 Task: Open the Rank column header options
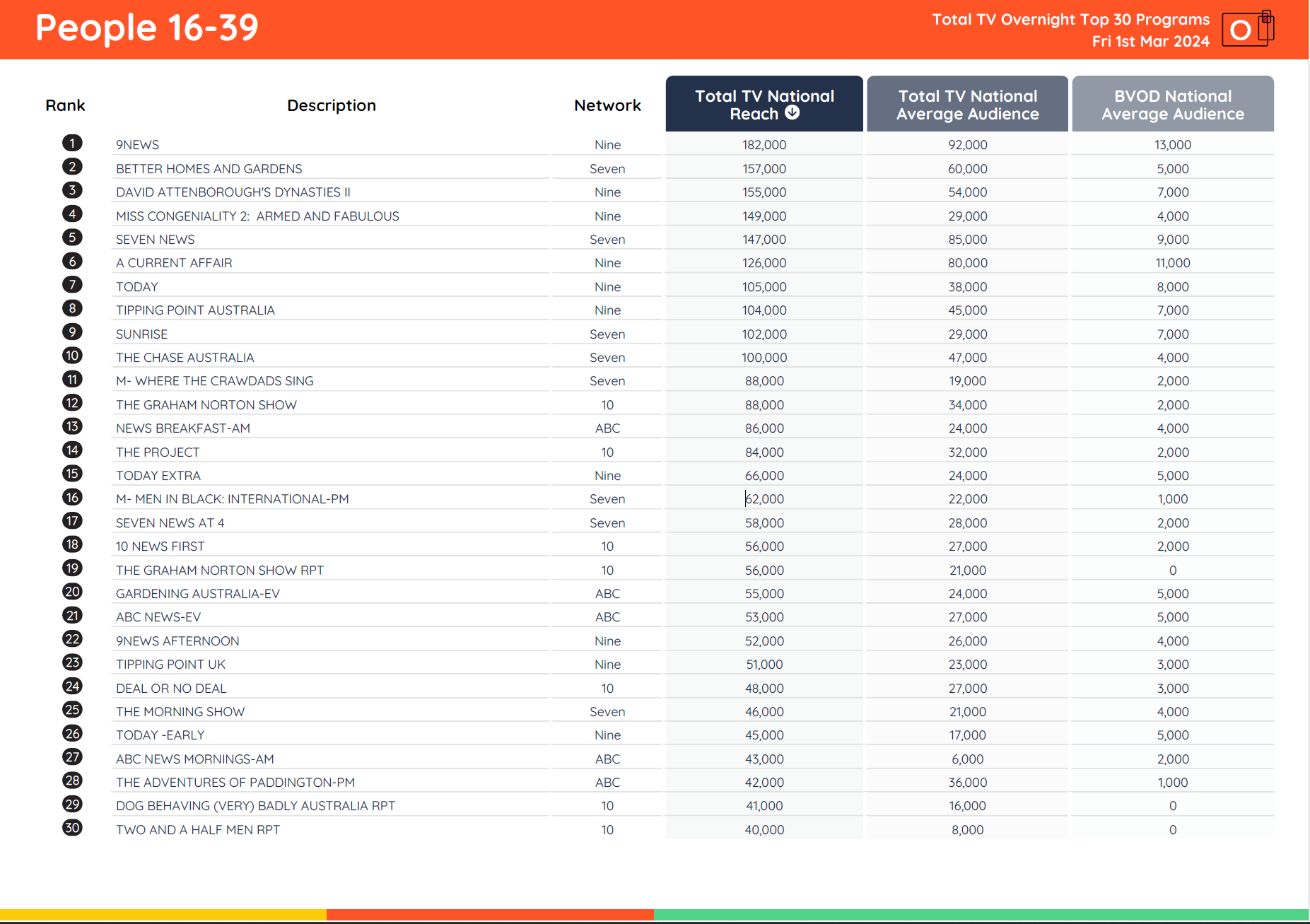65,105
